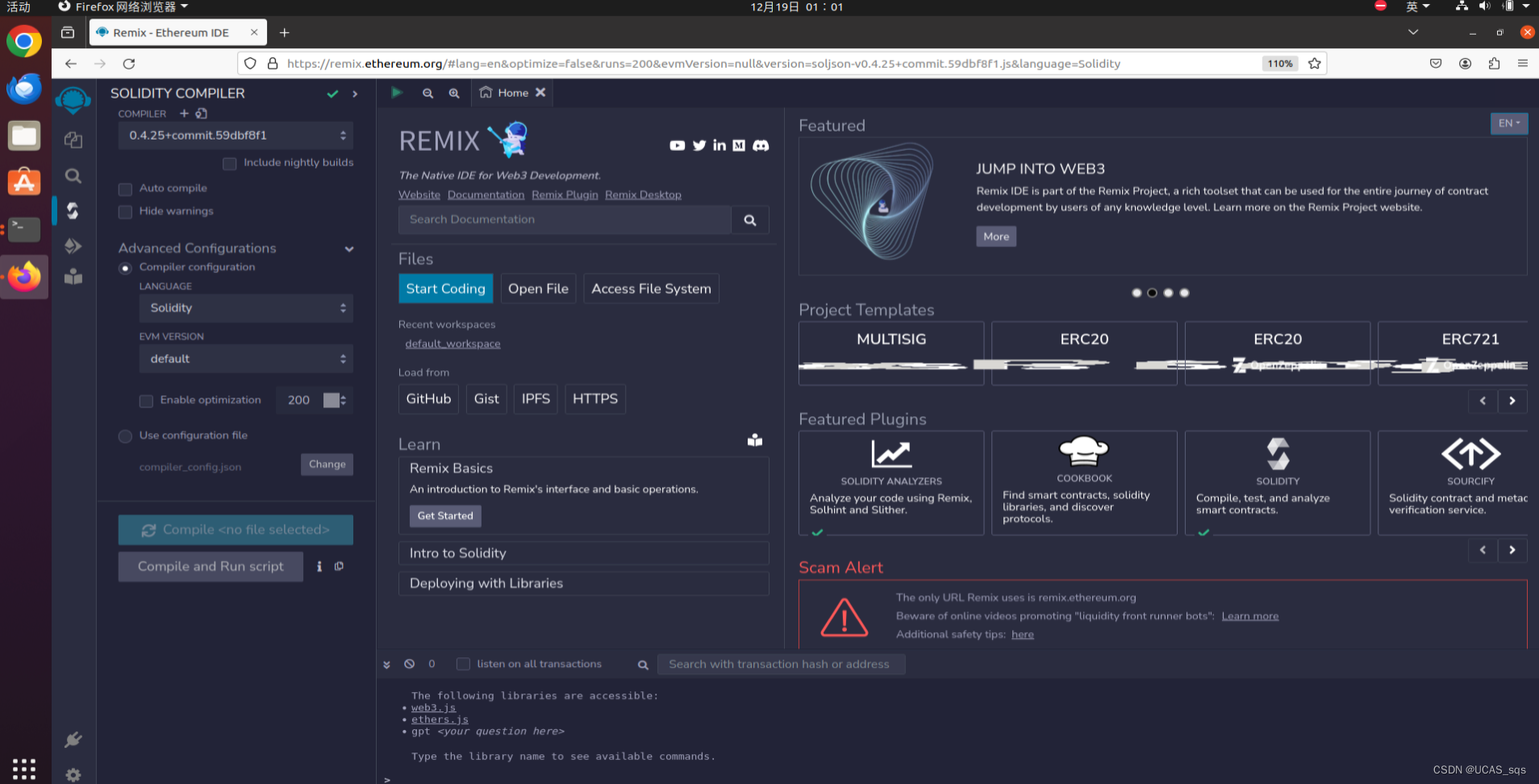Open the LinkedIn social icon
This screenshot has width=1539, height=784.
point(719,145)
